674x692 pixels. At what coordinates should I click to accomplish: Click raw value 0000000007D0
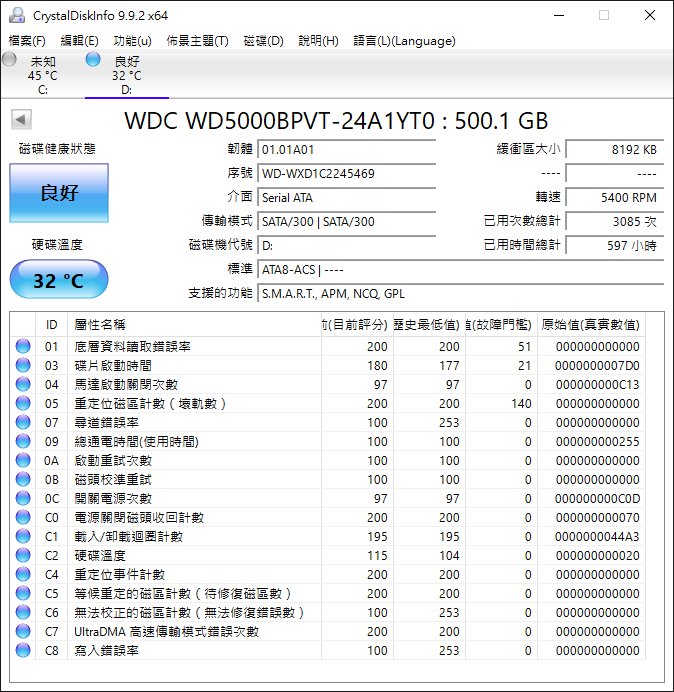[597, 366]
